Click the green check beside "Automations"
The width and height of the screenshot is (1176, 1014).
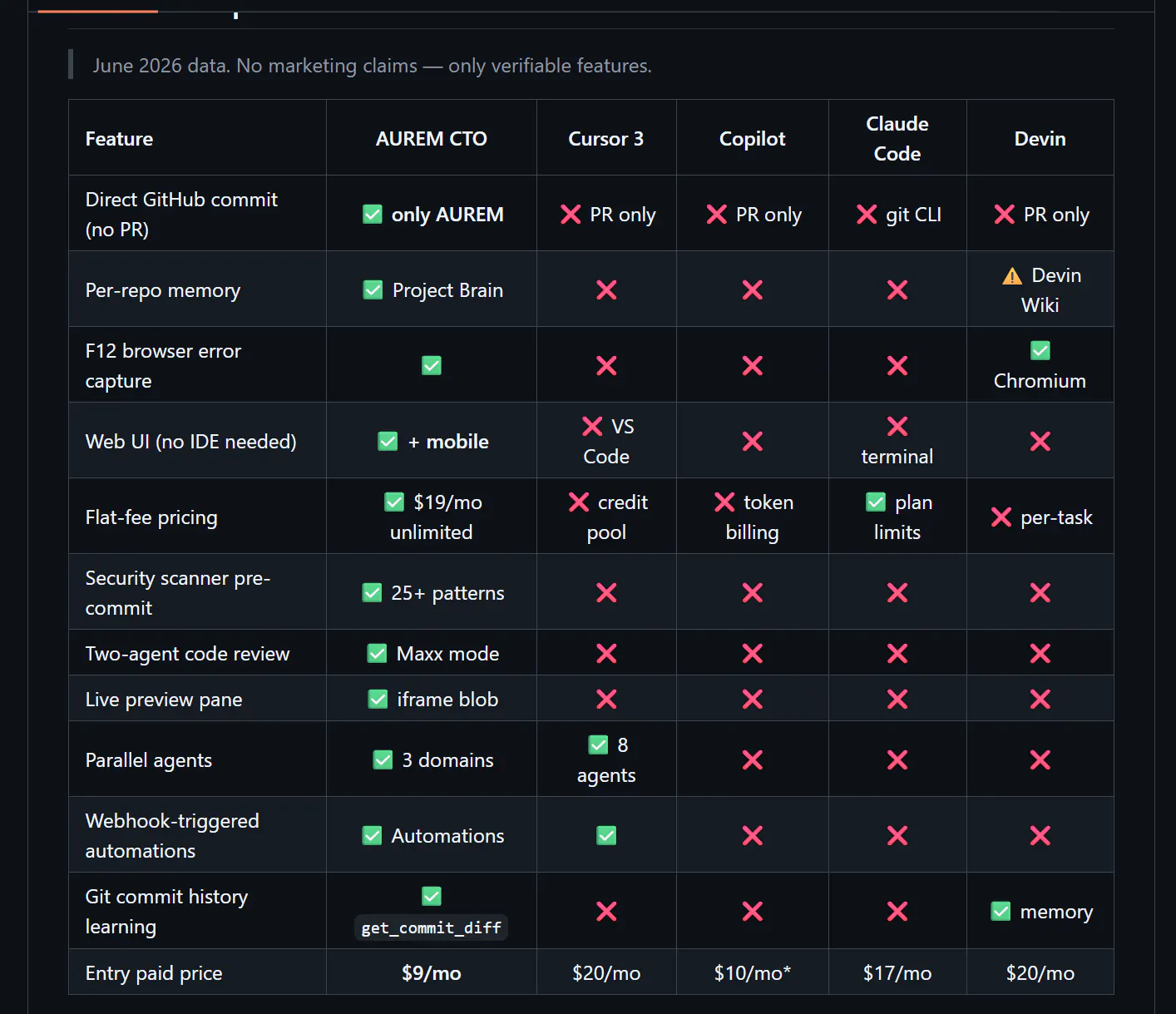click(x=373, y=836)
